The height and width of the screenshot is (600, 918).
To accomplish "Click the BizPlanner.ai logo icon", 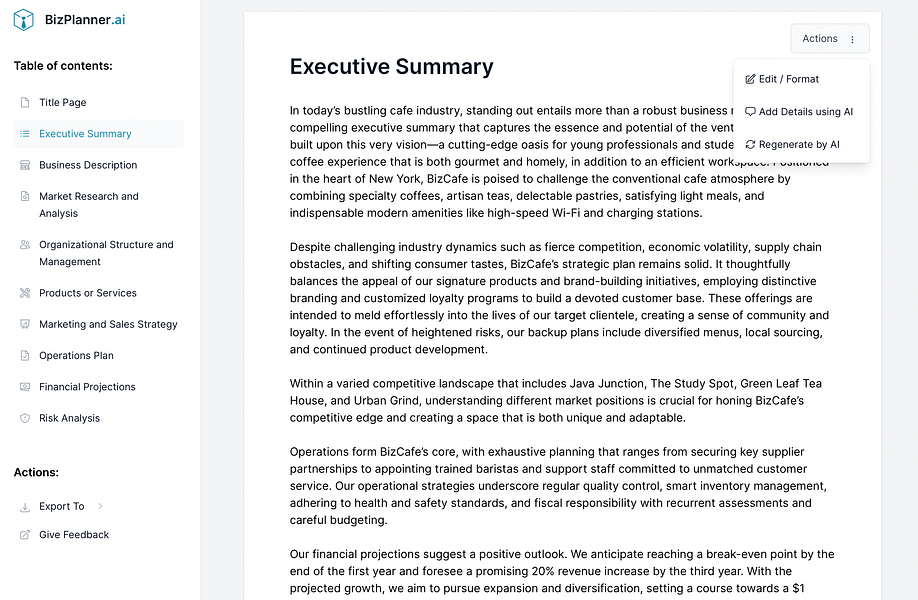I will (23, 19).
